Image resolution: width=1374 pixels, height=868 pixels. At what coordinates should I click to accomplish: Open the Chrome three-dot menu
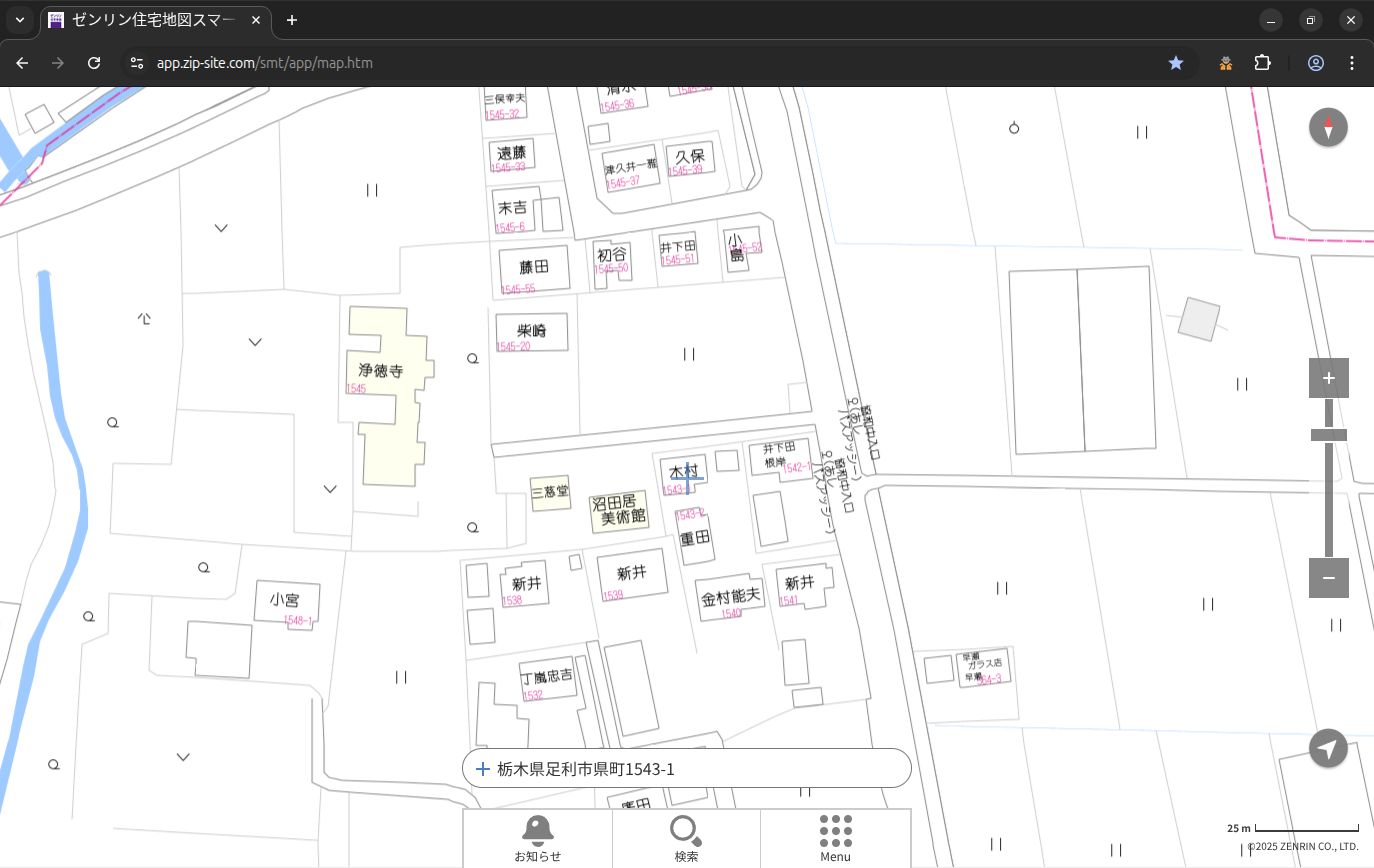1352,63
